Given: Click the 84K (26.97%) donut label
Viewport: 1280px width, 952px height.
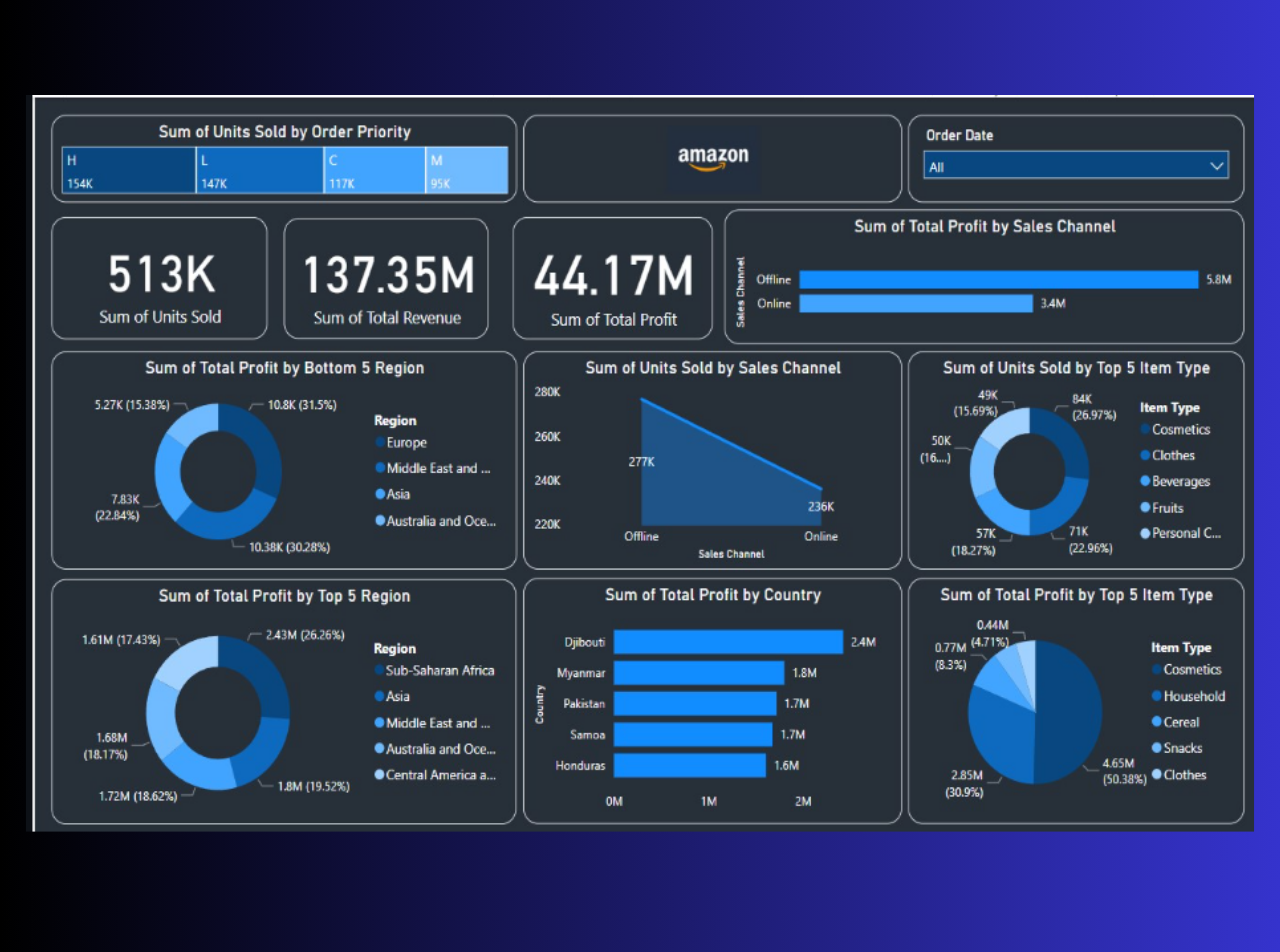Looking at the screenshot, I should click(1093, 407).
